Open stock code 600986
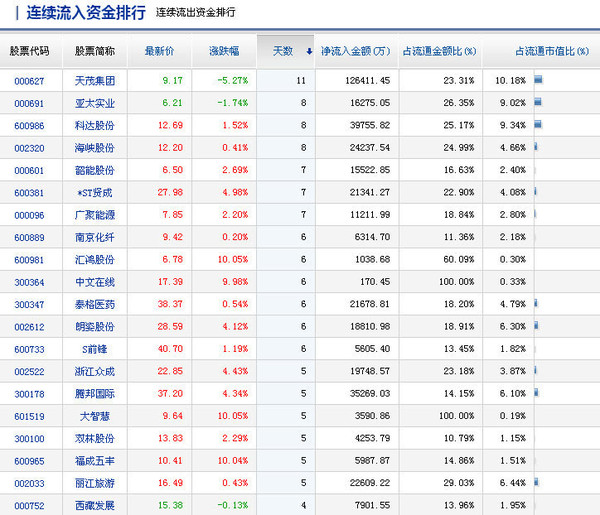Screen dimensions: 600x515 pos(29,125)
